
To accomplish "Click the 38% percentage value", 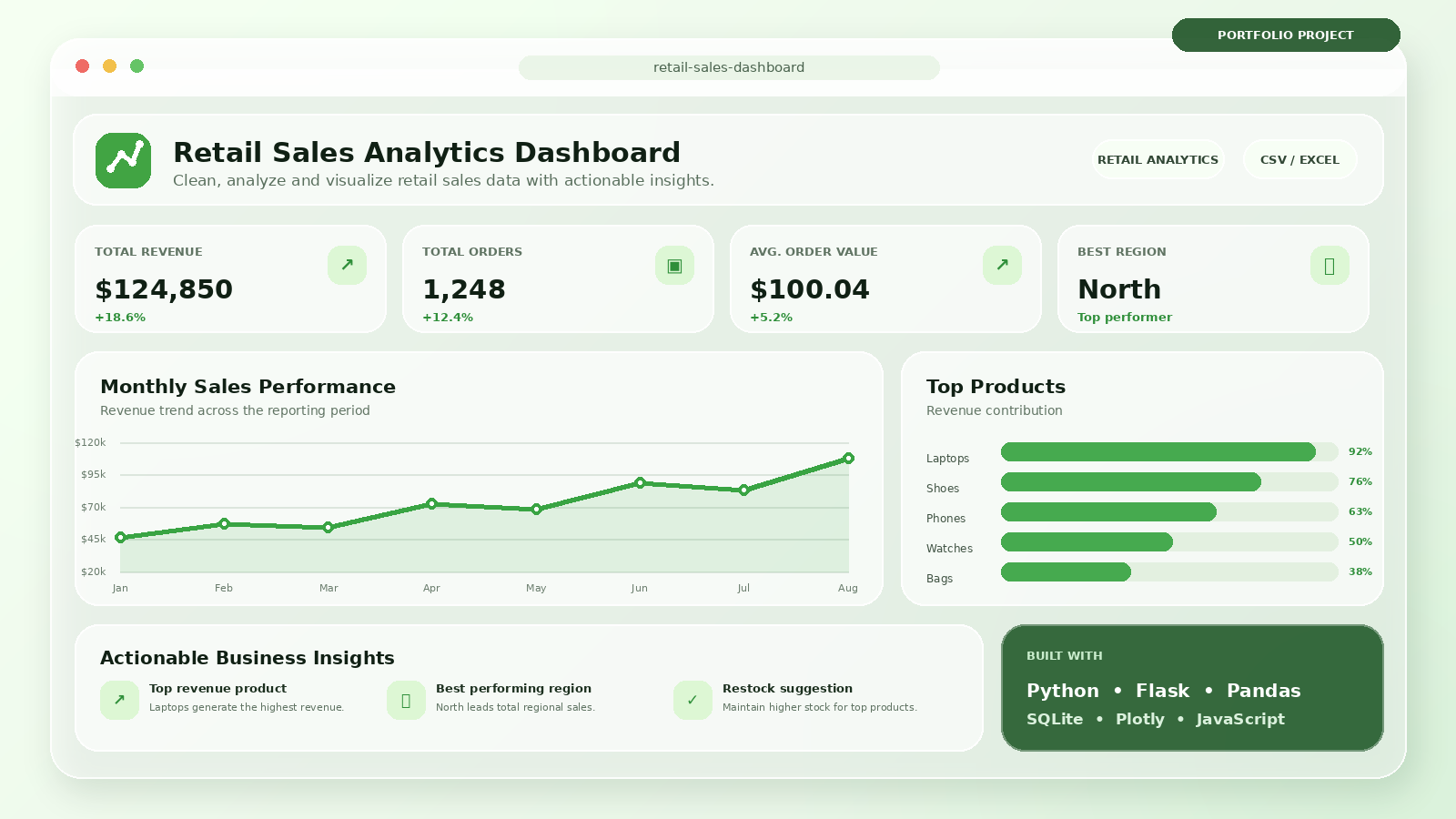I will (1360, 571).
